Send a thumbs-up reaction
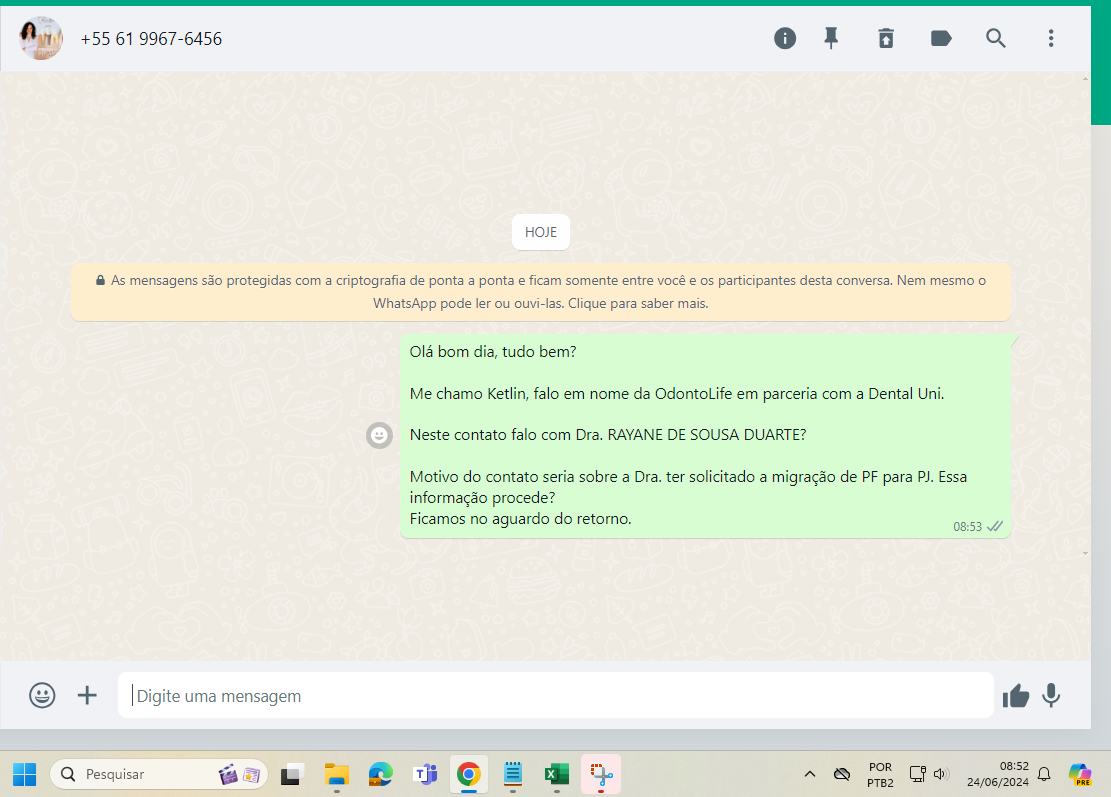 click(1015, 696)
